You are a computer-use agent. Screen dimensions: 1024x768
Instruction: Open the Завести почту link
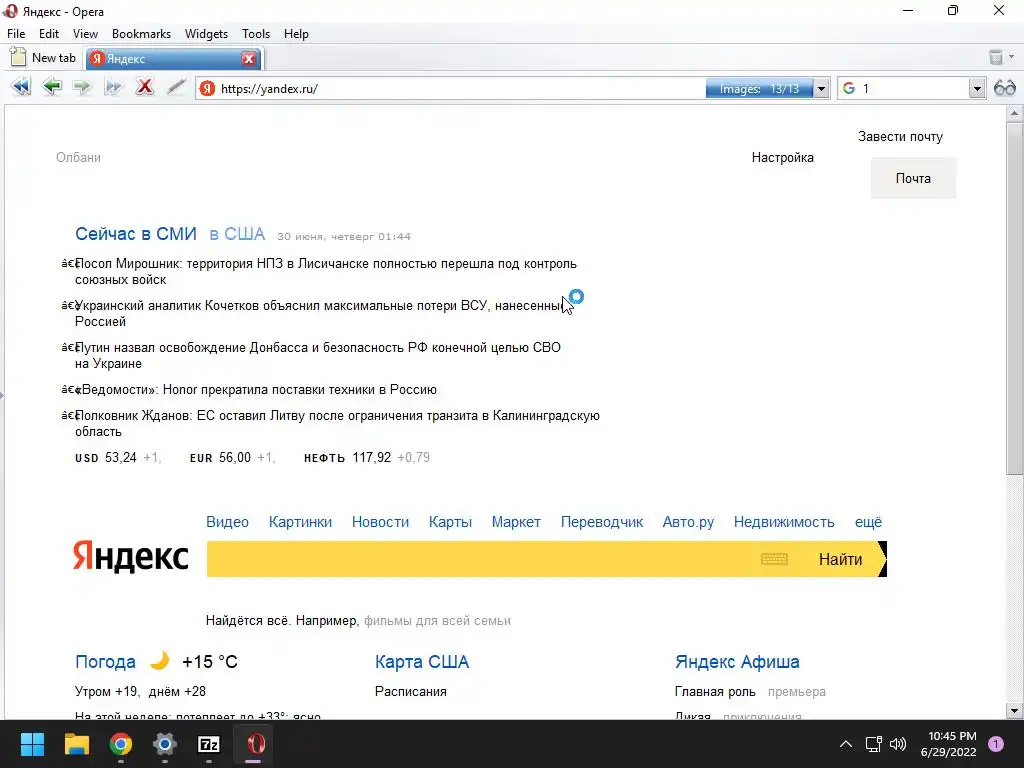[900, 136]
